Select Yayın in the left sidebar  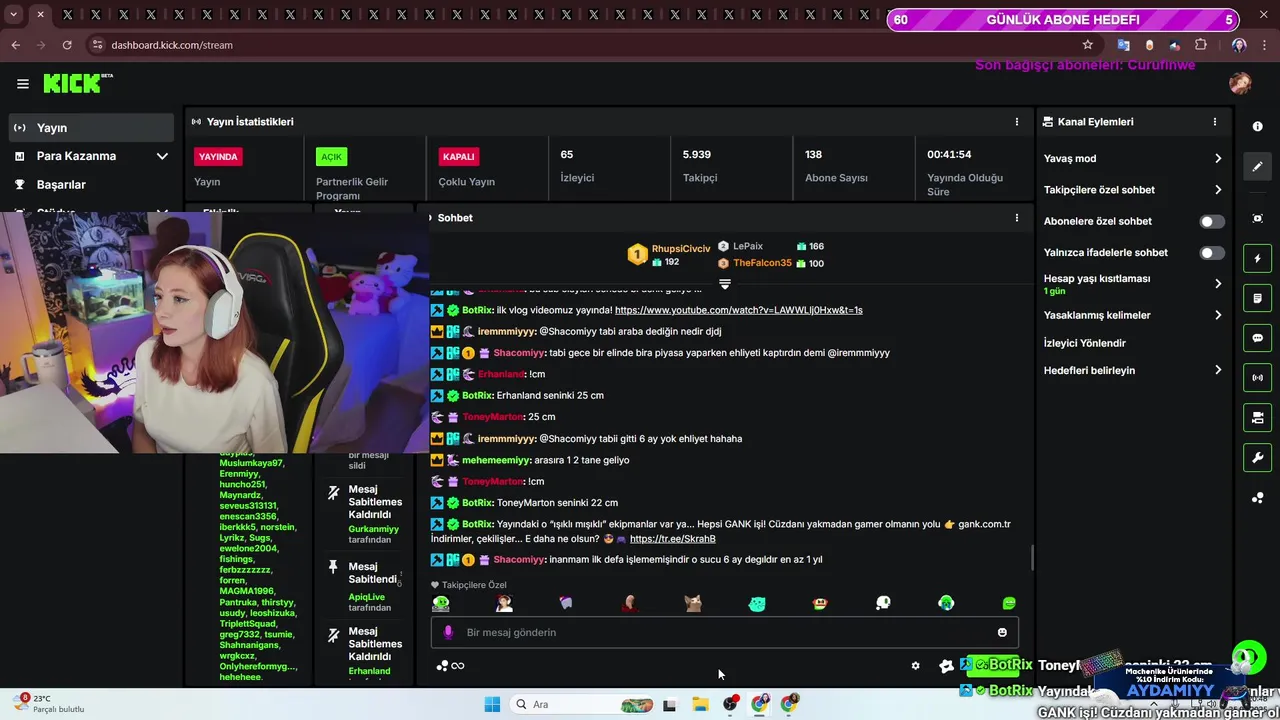pos(91,128)
